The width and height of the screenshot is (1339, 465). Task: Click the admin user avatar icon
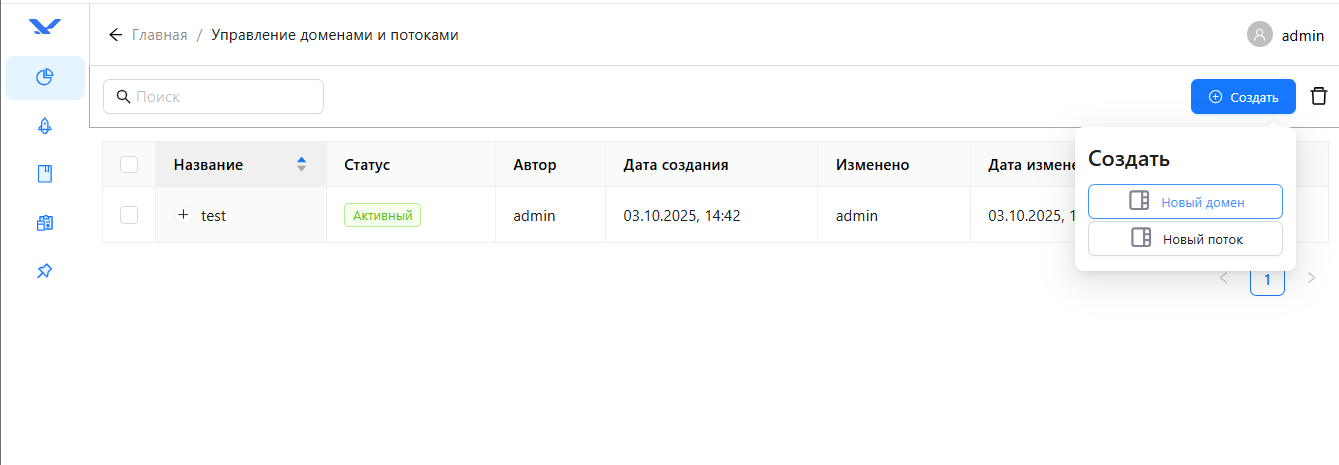[x=1259, y=35]
